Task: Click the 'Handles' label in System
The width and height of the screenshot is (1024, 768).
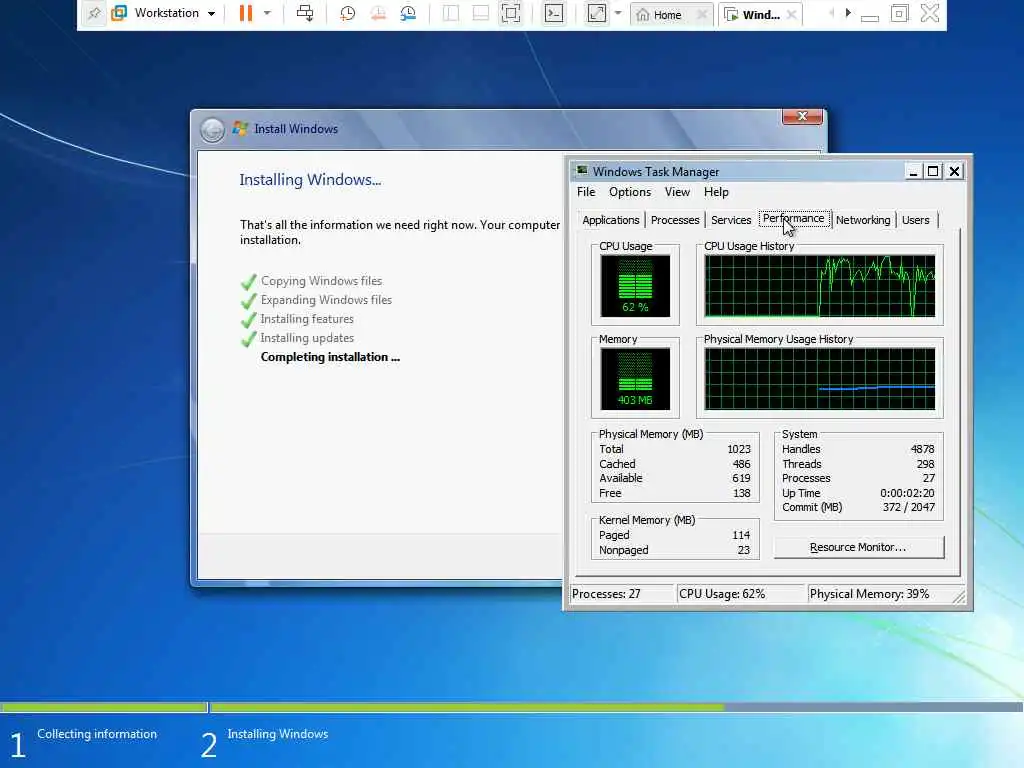Action: (x=801, y=449)
